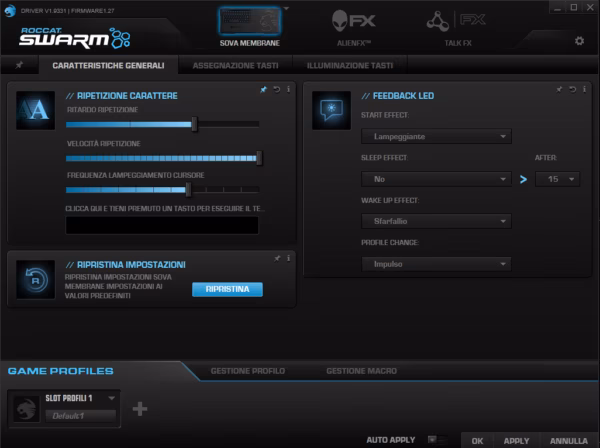Click the Ripristina button
The width and height of the screenshot is (600, 448).
coord(227,289)
